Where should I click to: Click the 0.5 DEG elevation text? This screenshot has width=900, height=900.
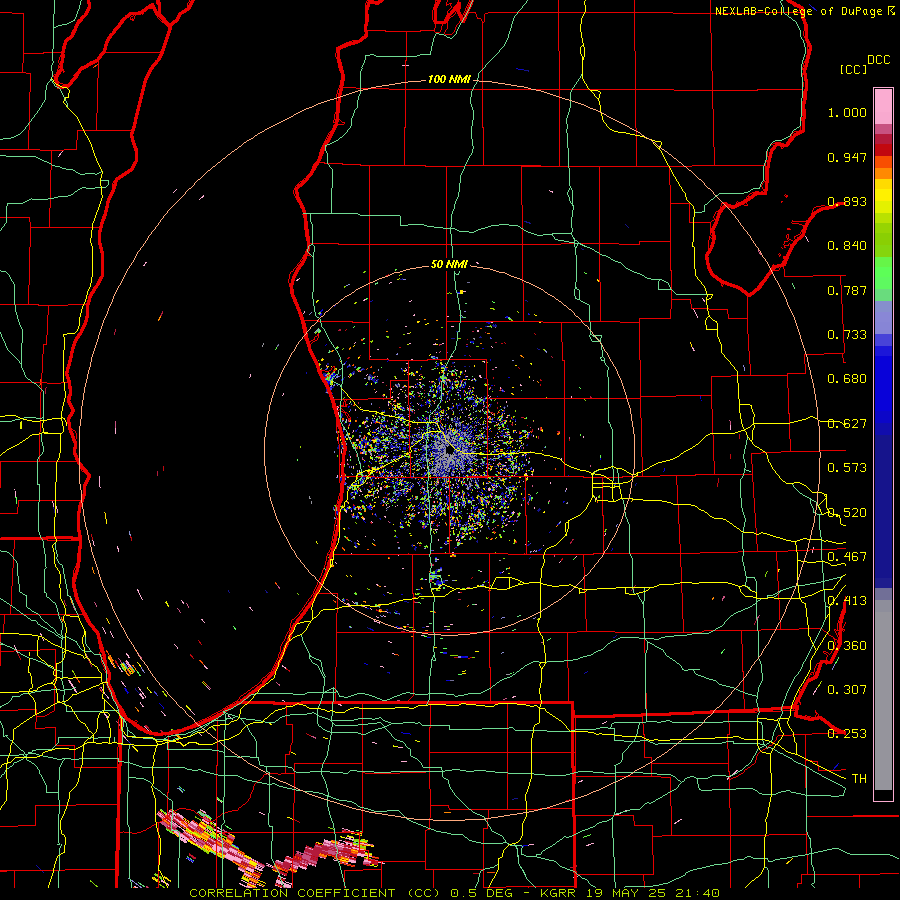pyautogui.click(x=481, y=893)
